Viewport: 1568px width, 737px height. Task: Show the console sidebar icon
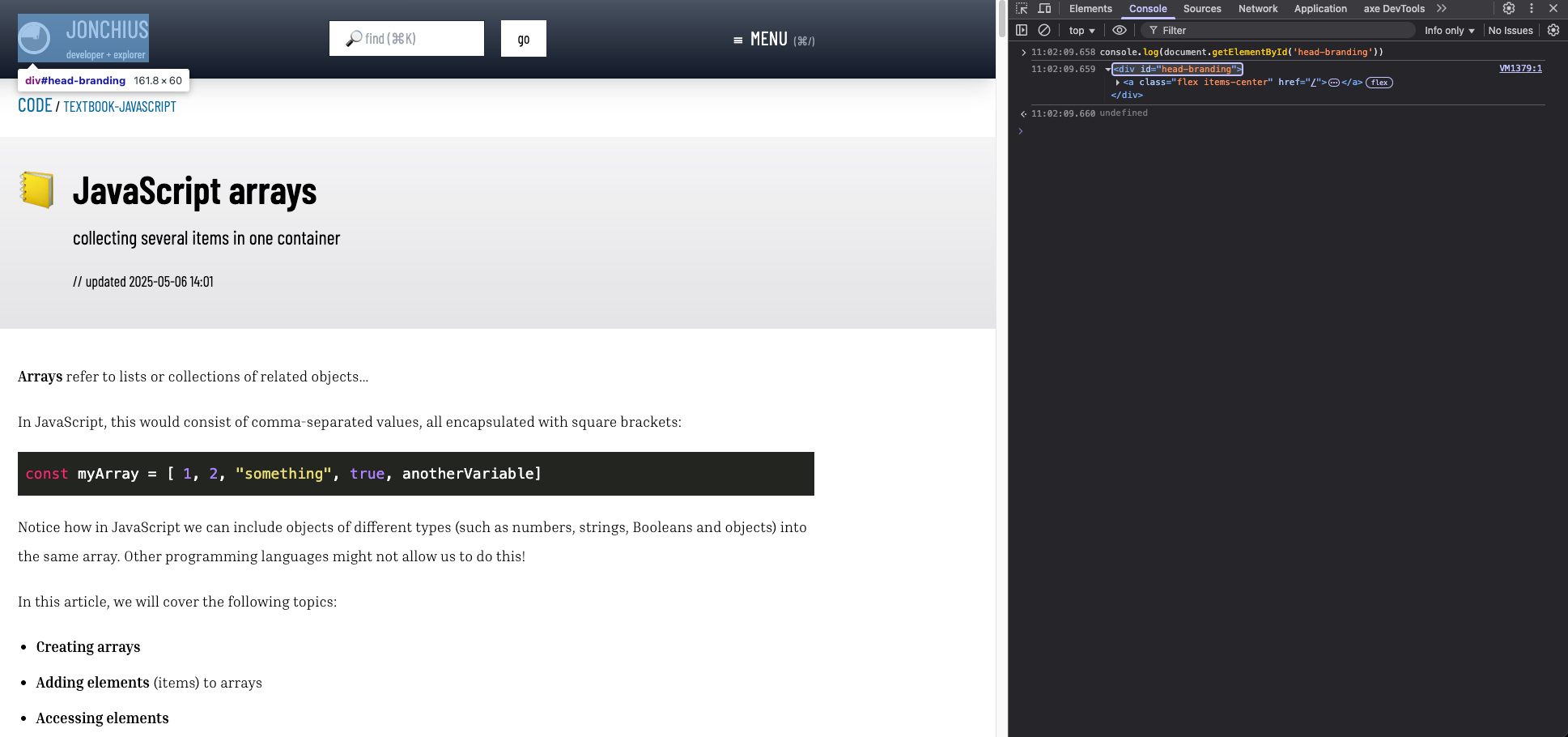(1022, 31)
